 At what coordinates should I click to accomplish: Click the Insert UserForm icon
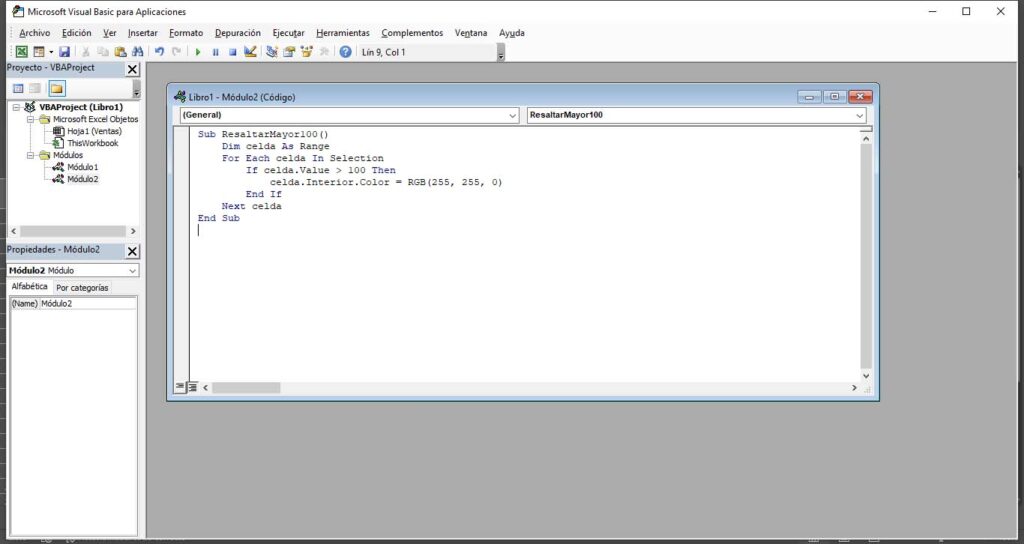pos(39,52)
